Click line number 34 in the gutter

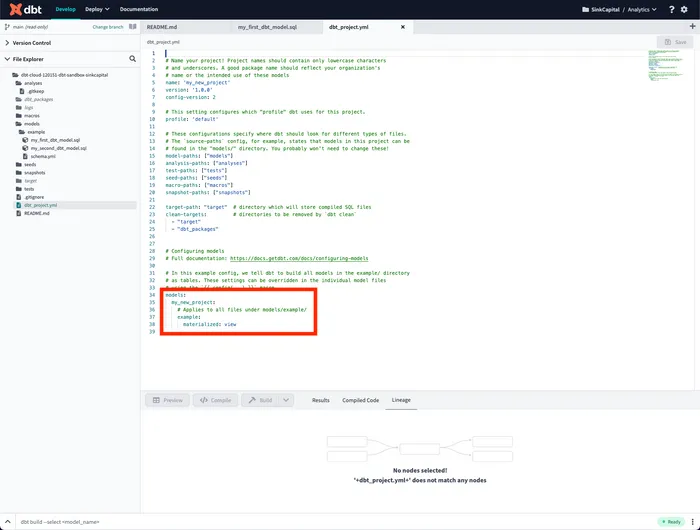tap(152, 295)
